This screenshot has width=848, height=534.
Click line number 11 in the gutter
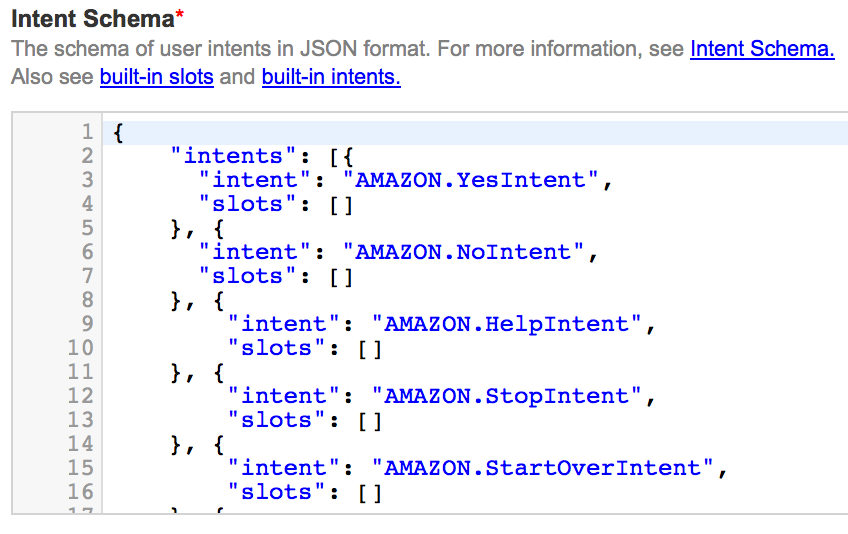[80, 372]
